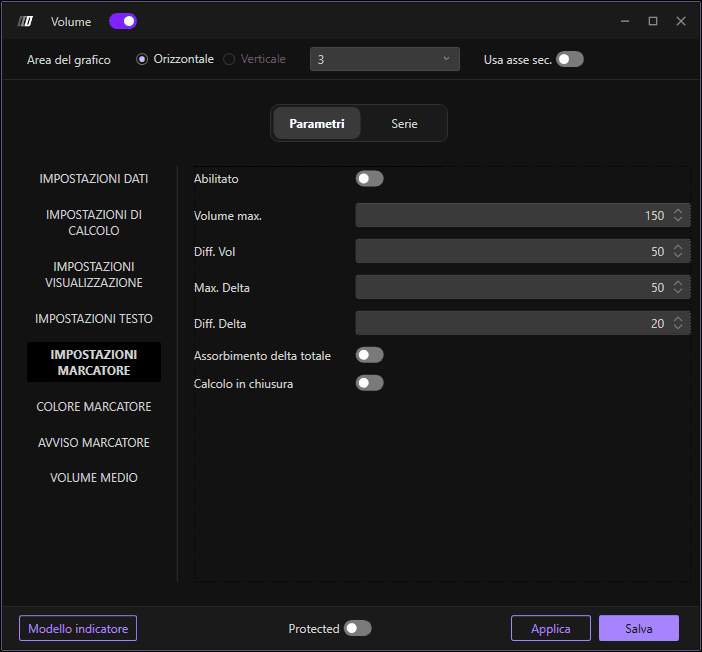Open IMPOSTAZIONI TESTO section

94,318
